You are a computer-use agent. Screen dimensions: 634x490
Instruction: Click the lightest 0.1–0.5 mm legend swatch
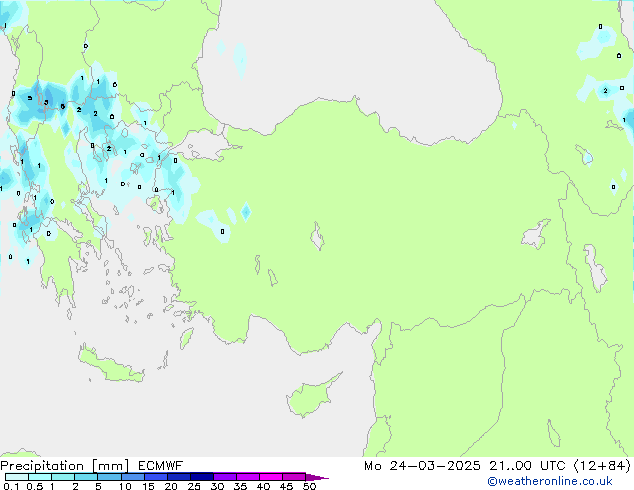point(16,477)
